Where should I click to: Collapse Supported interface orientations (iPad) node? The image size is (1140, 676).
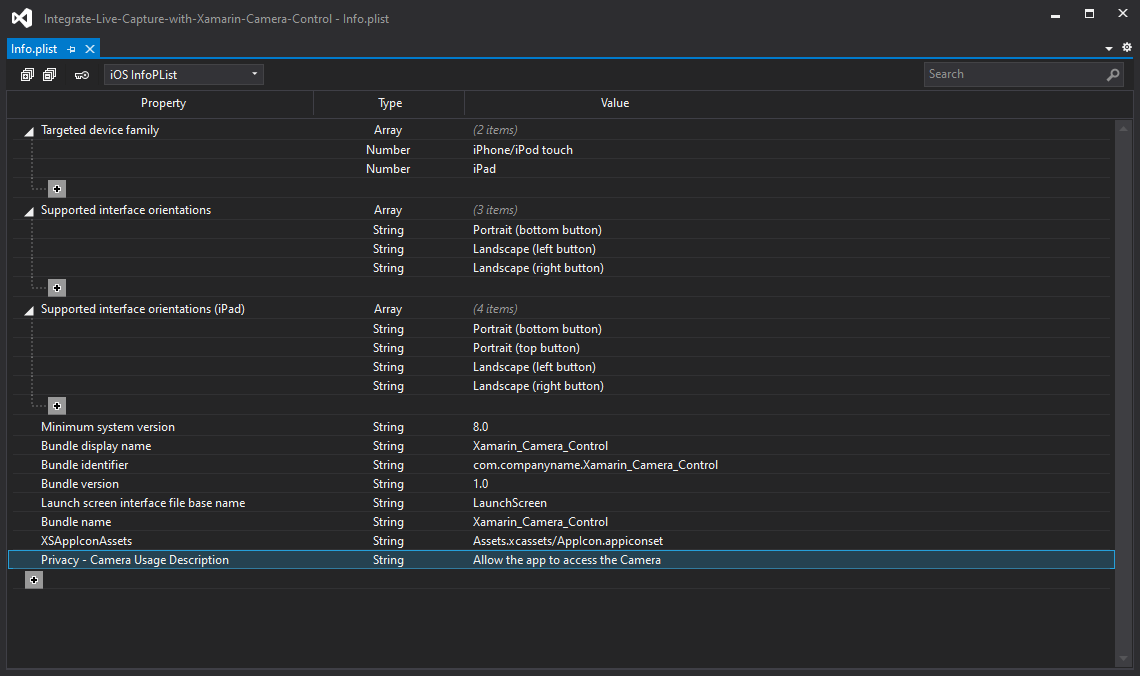(29, 310)
